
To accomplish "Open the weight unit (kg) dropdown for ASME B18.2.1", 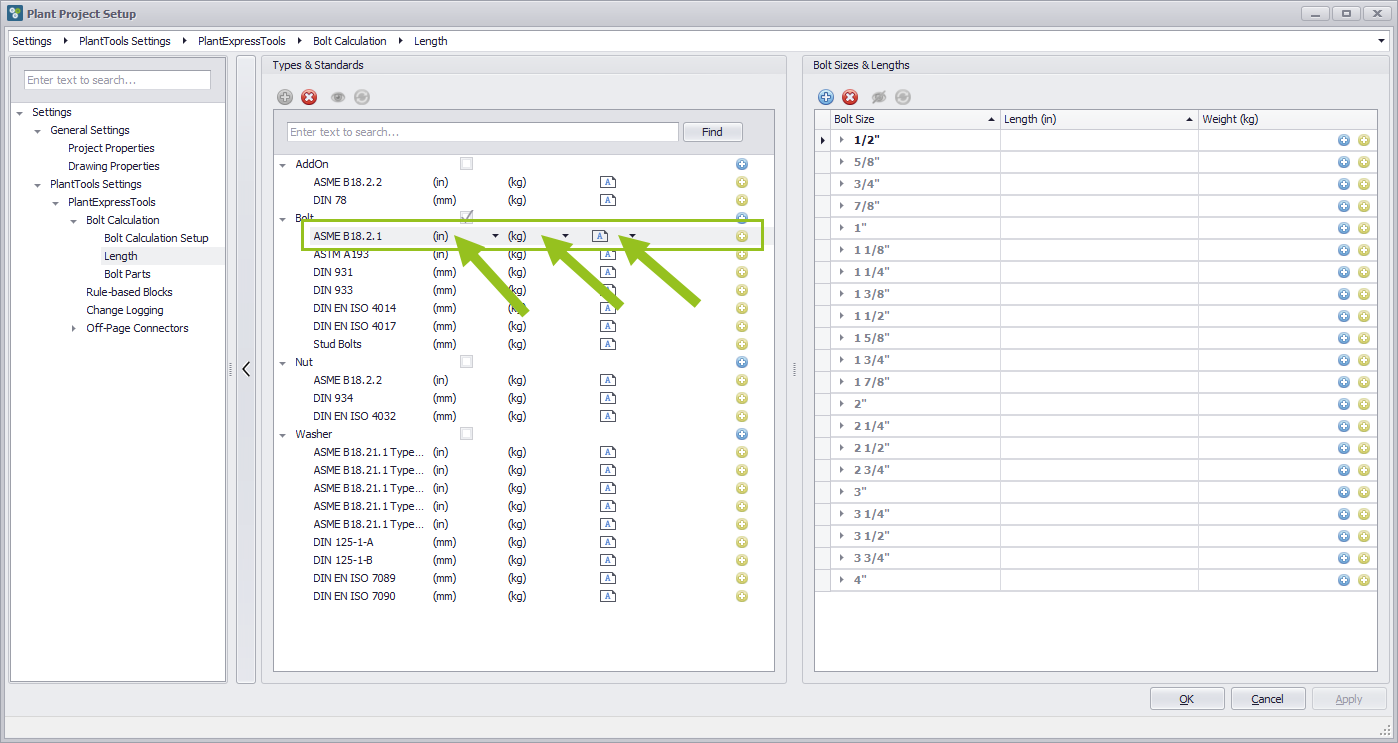I will click(x=565, y=236).
